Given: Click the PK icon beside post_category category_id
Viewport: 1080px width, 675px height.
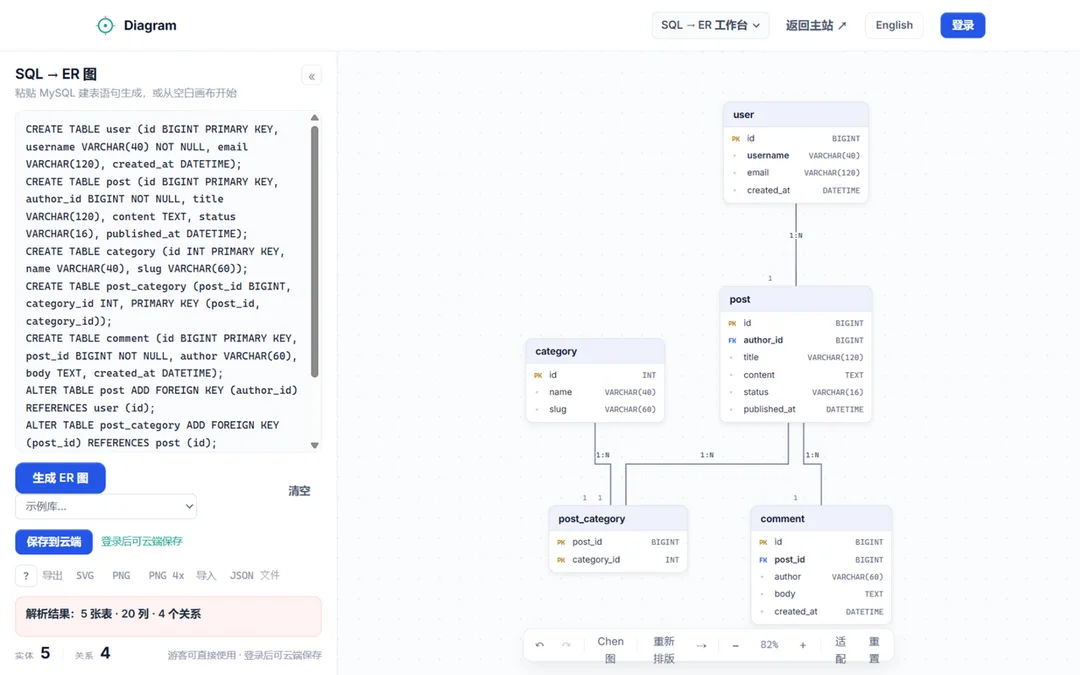Looking at the screenshot, I should click(561, 560).
